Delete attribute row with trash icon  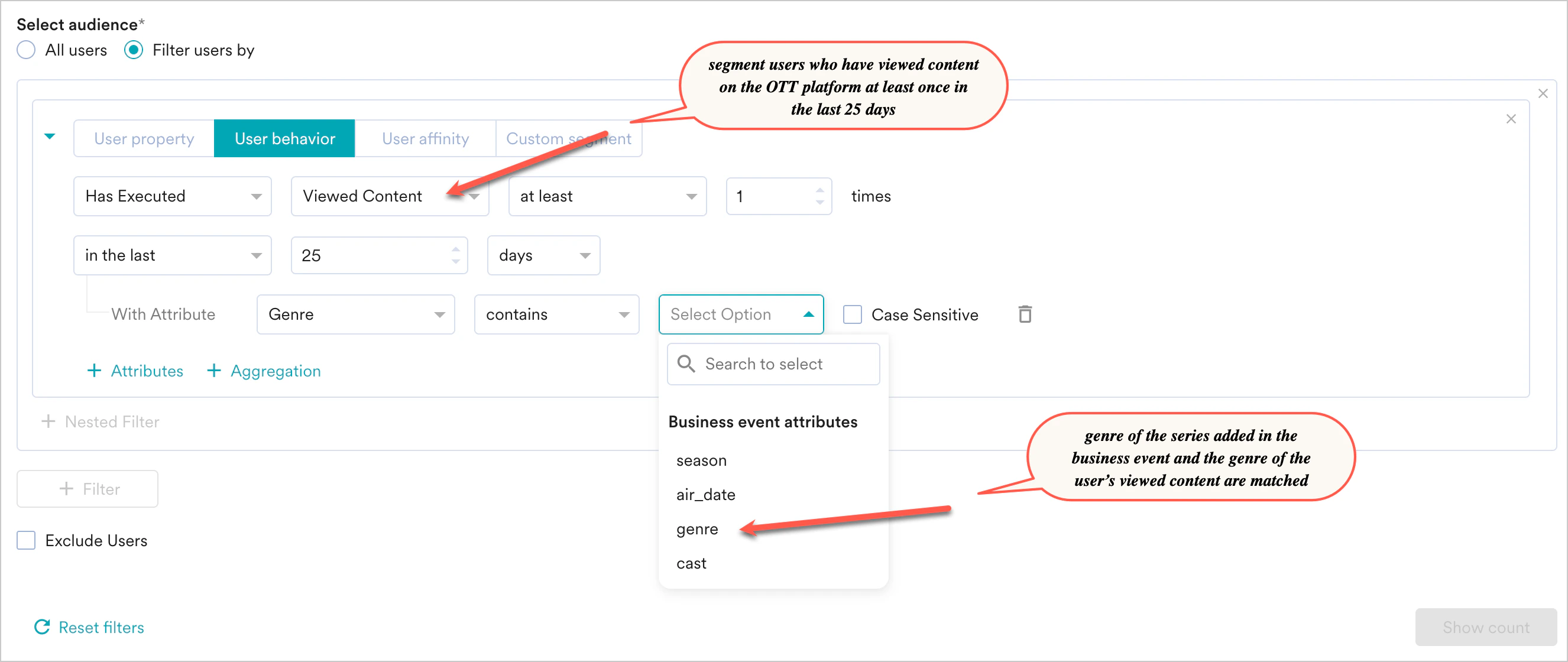point(1025,314)
